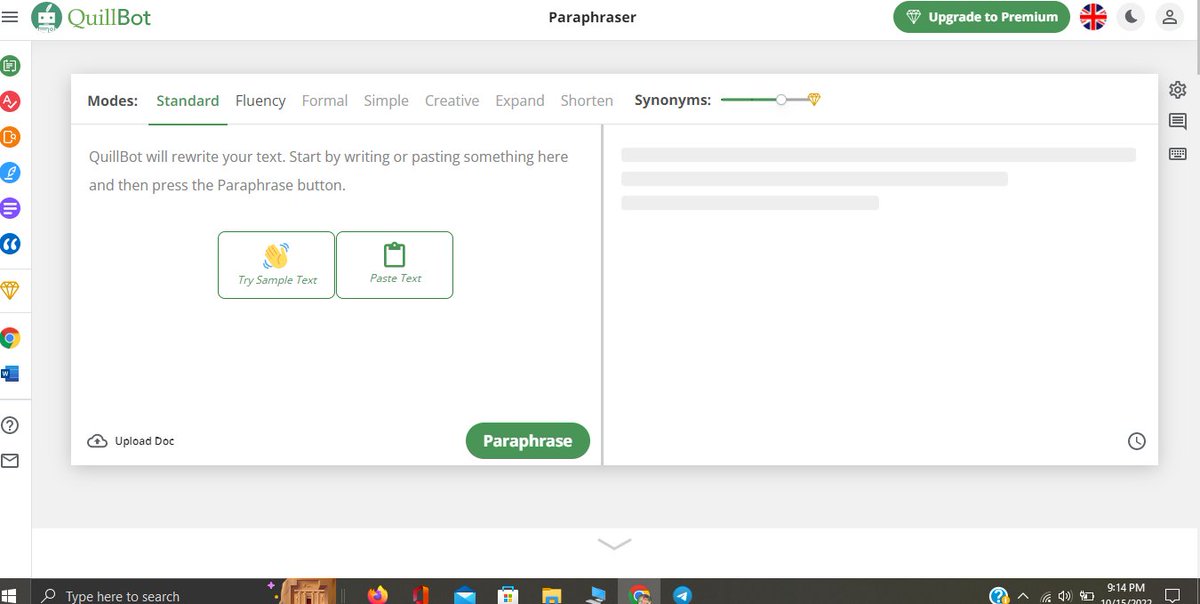
Task: Click the Paste Text button
Action: pyautogui.click(x=395, y=265)
